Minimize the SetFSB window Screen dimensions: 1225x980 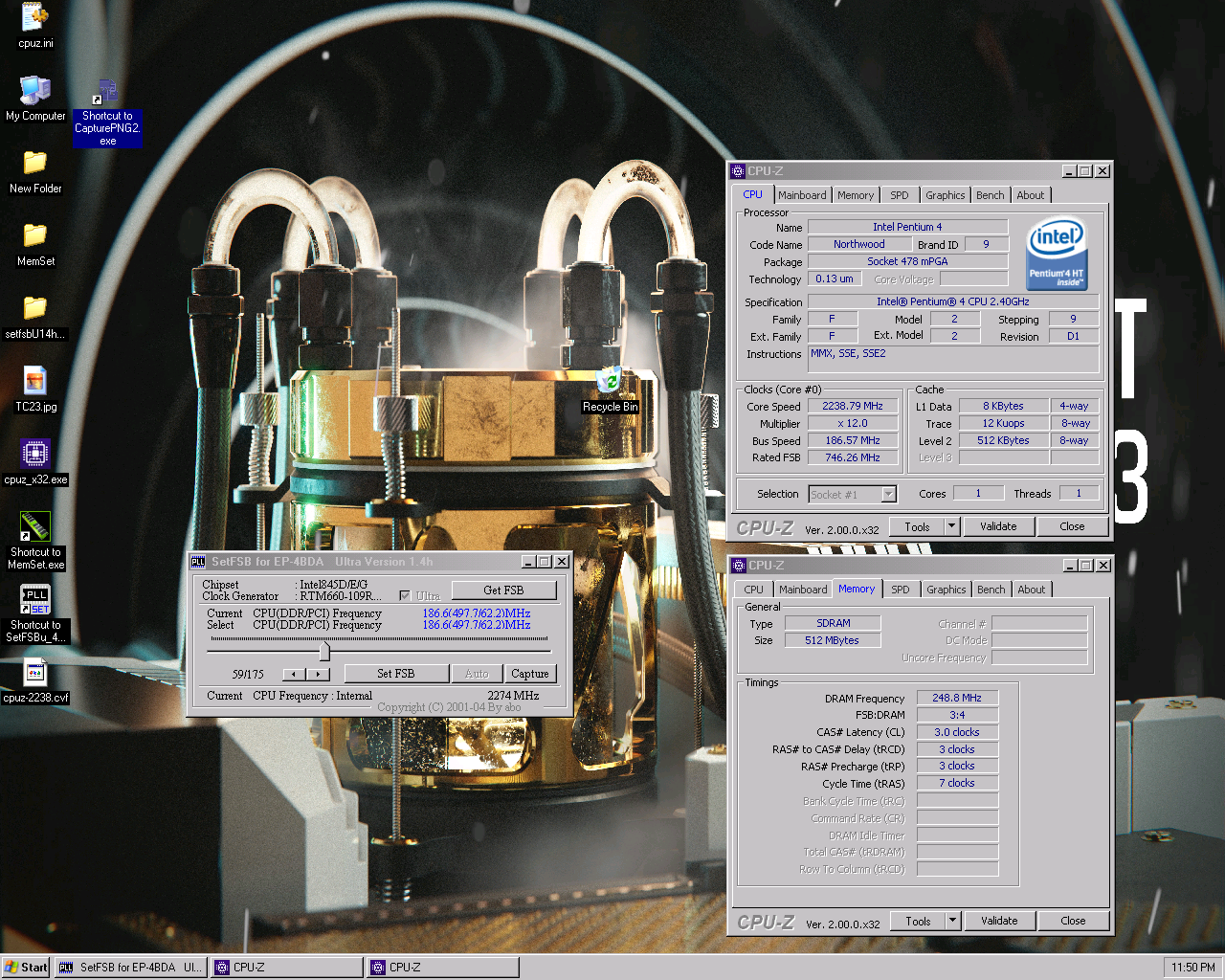(528, 562)
